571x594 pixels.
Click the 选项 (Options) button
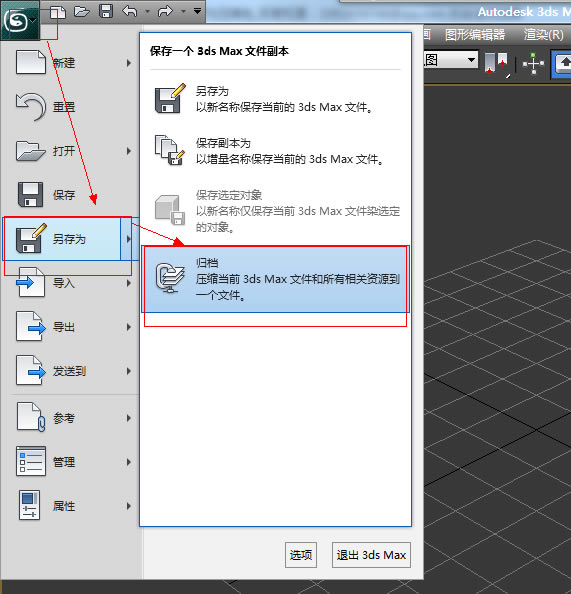coord(301,555)
